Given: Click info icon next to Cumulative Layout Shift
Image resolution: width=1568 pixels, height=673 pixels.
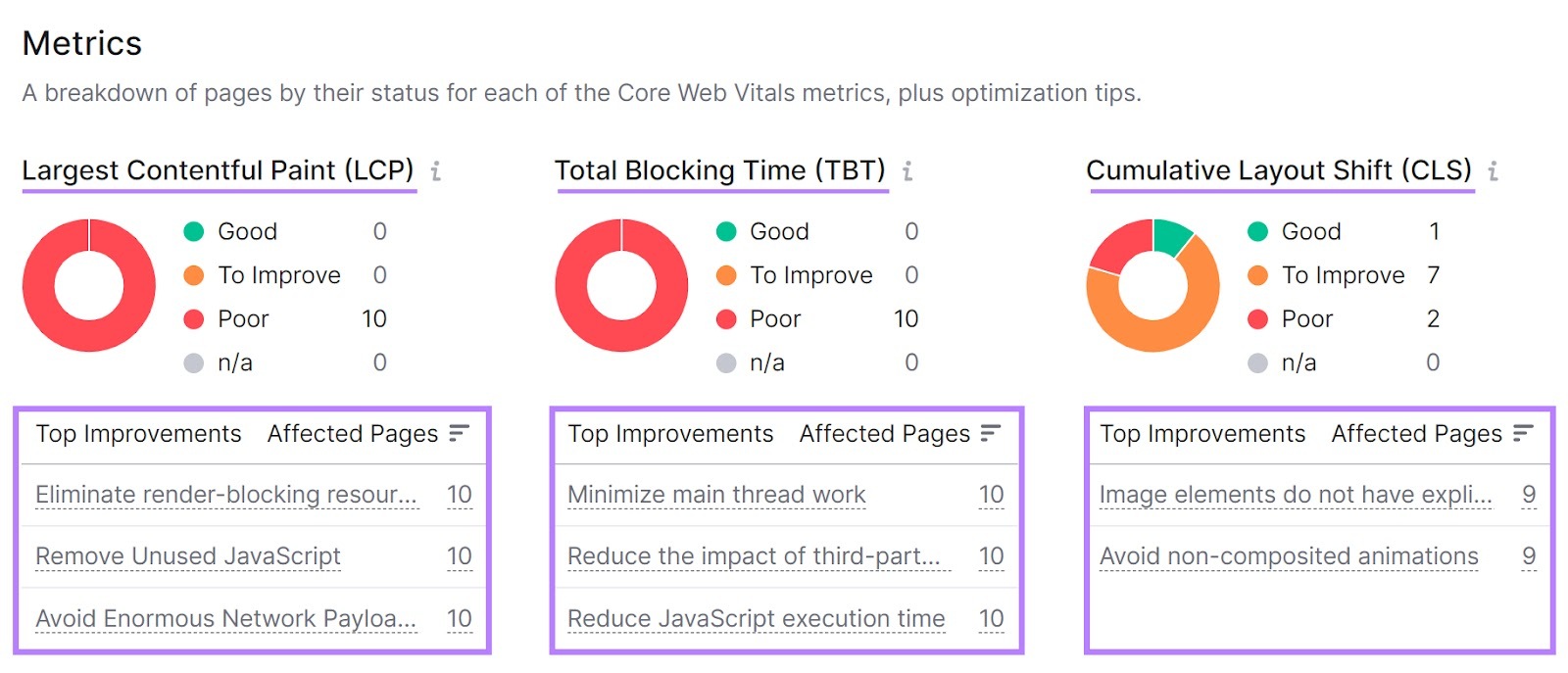Looking at the screenshot, I should (x=1493, y=171).
